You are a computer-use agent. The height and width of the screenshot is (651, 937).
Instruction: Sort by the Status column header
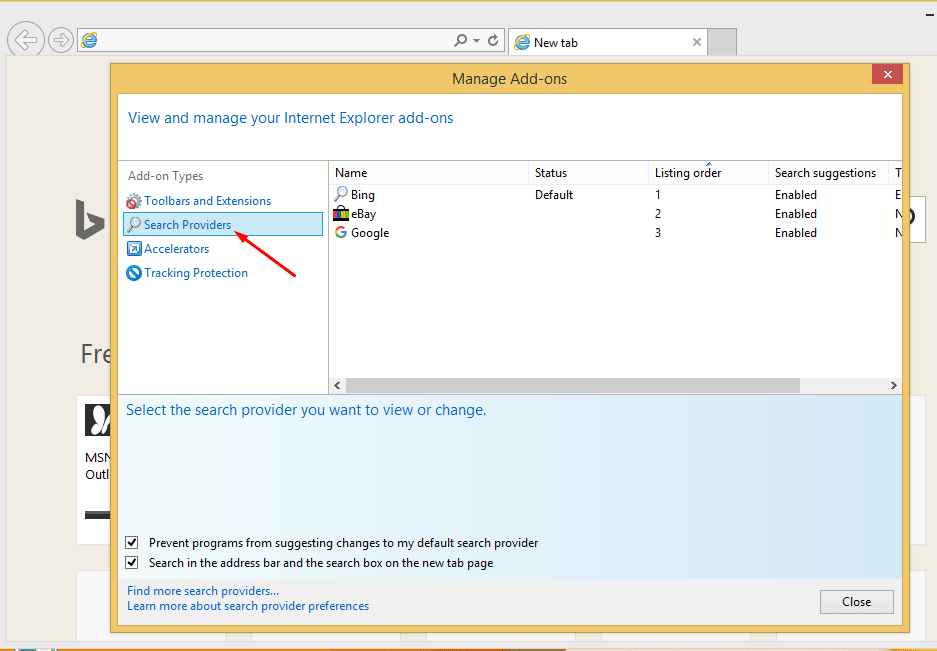(589, 173)
